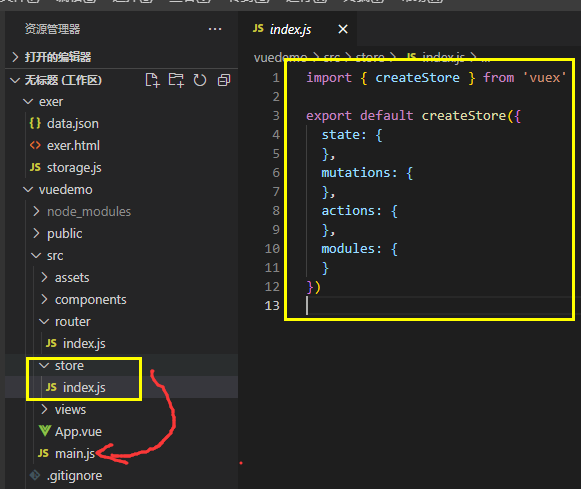Collapse all folders using the explorer icon

tap(224, 80)
